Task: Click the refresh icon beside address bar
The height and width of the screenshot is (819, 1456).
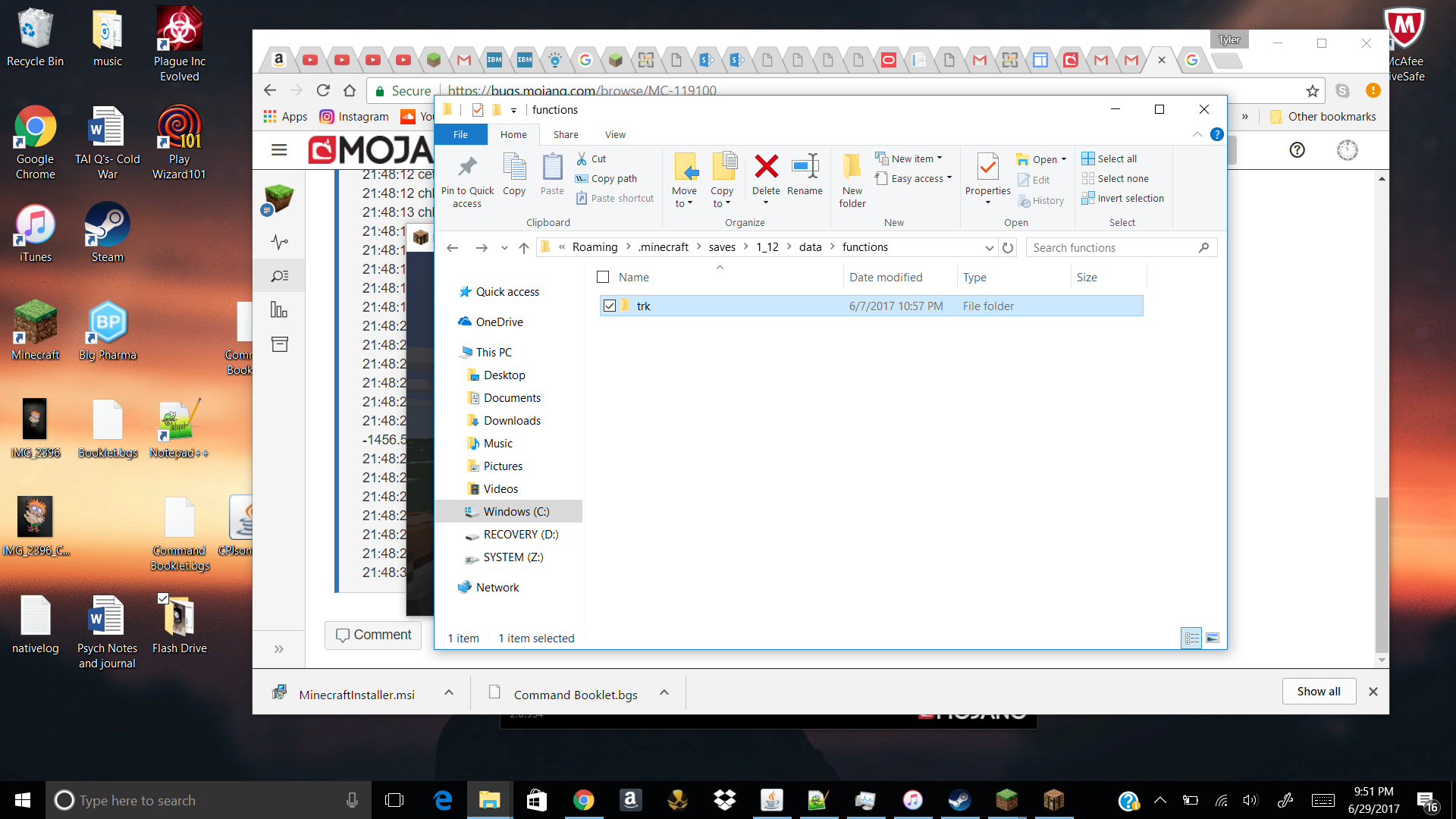Action: tap(1008, 247)
